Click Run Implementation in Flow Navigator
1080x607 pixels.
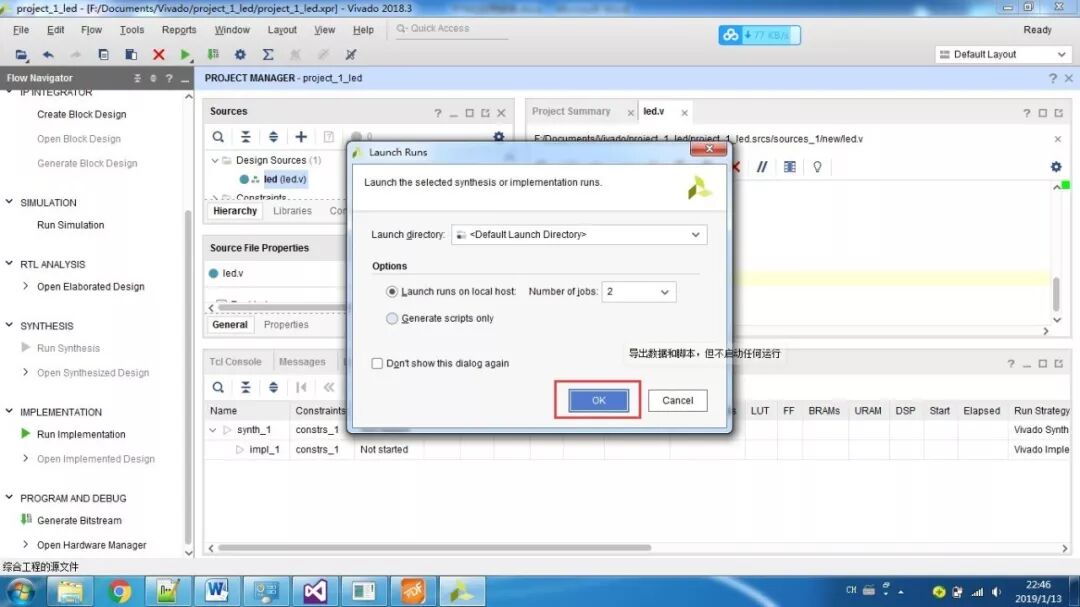click(x=81, y=434)
